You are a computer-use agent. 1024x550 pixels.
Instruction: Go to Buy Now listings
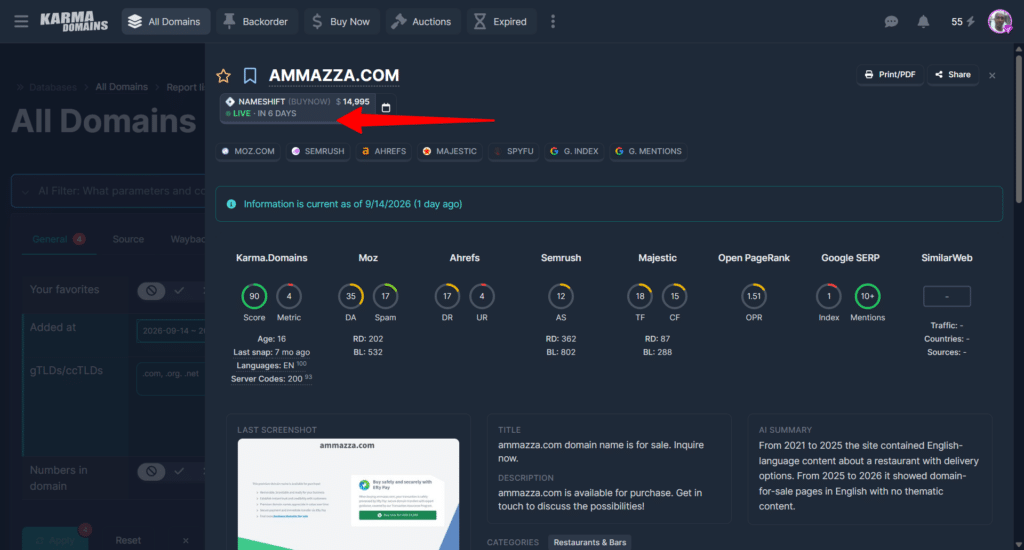tap(341, 22)
